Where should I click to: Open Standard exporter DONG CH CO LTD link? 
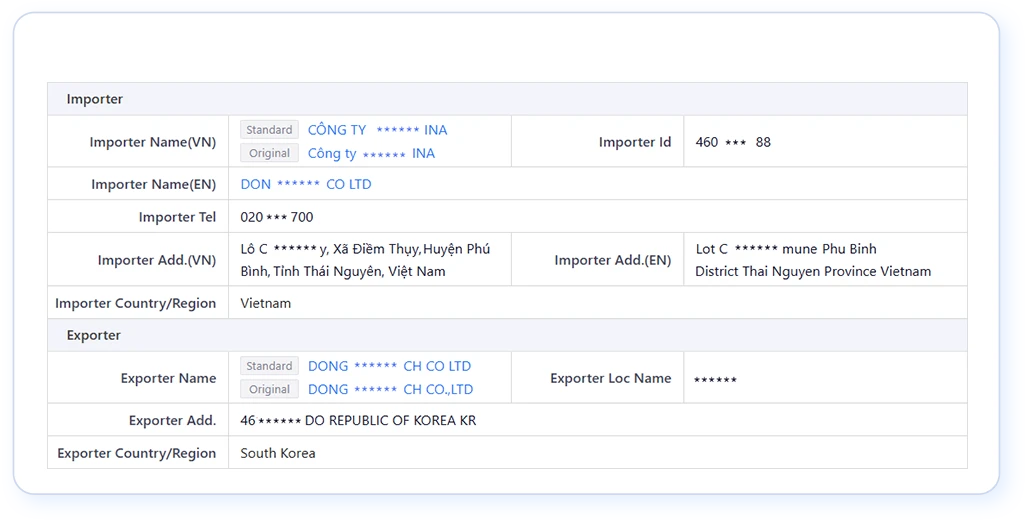pos(389,366)
